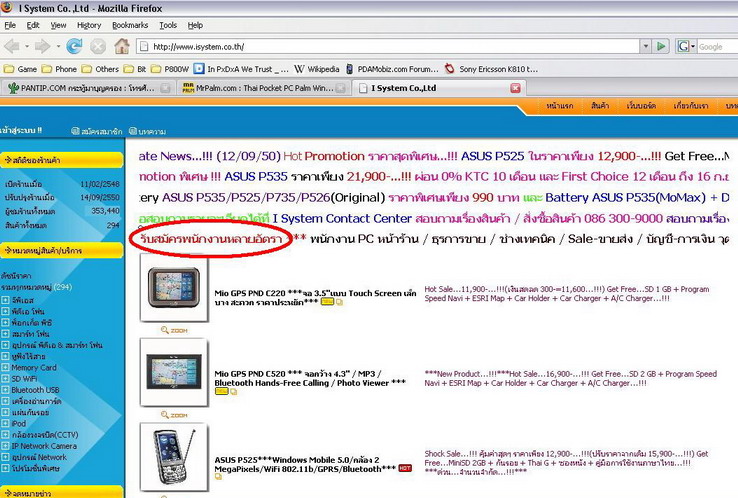Open the Google search engine selector

point(686,46)
